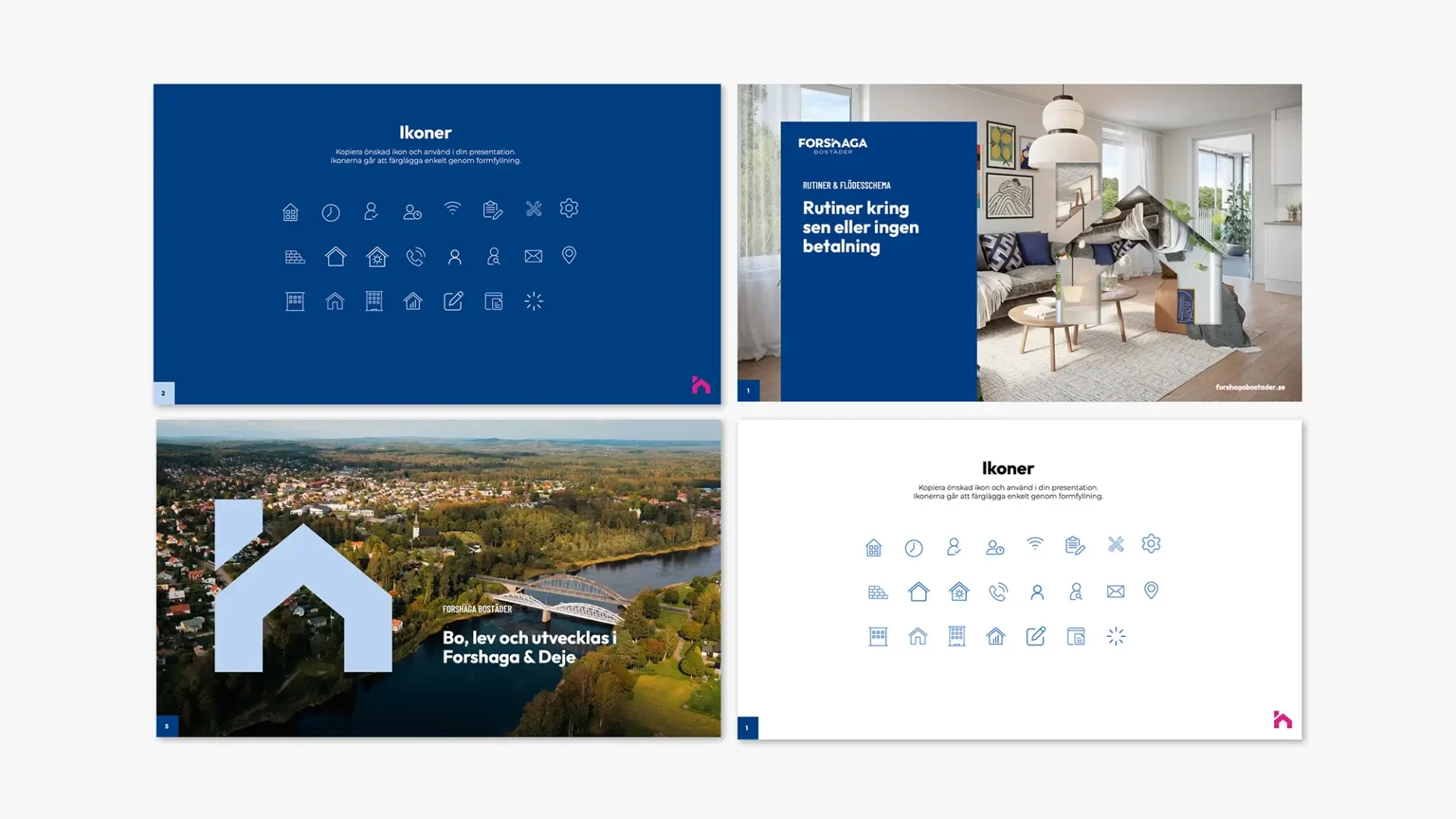
Task: Select the loading spinner icon on the blue slide
Action: 534,301
